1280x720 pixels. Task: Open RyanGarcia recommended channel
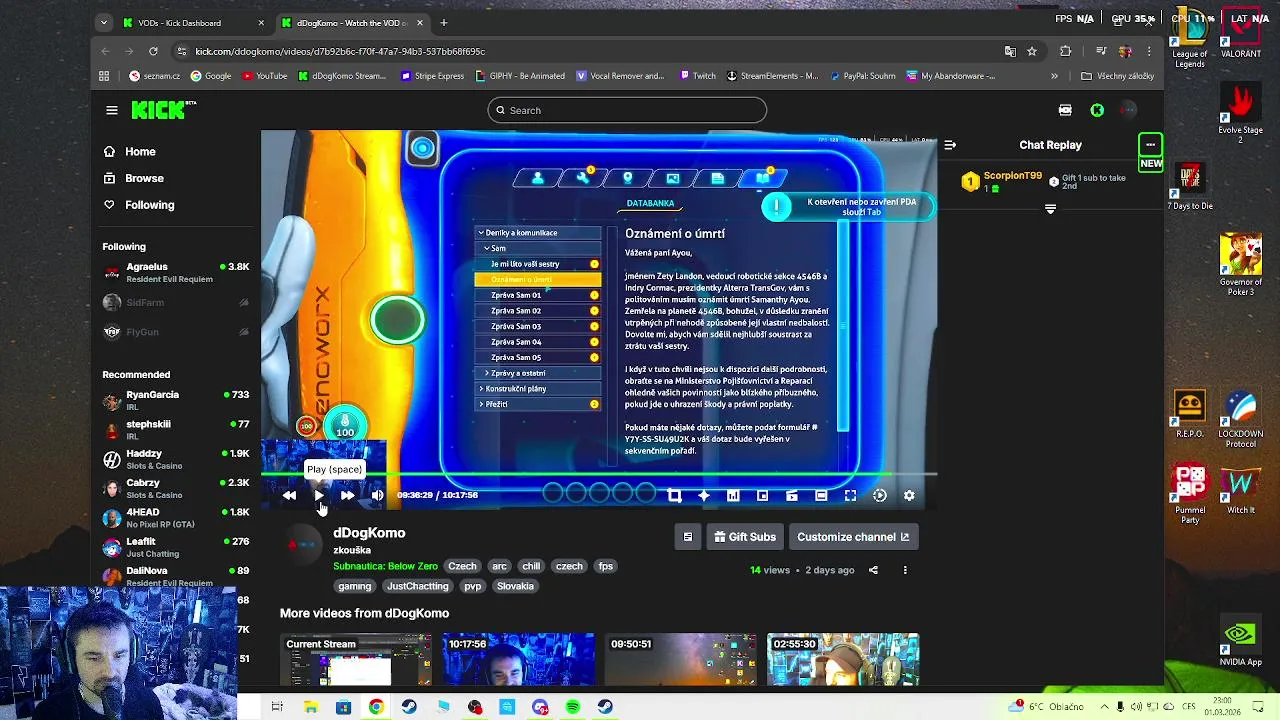(175, 400)
